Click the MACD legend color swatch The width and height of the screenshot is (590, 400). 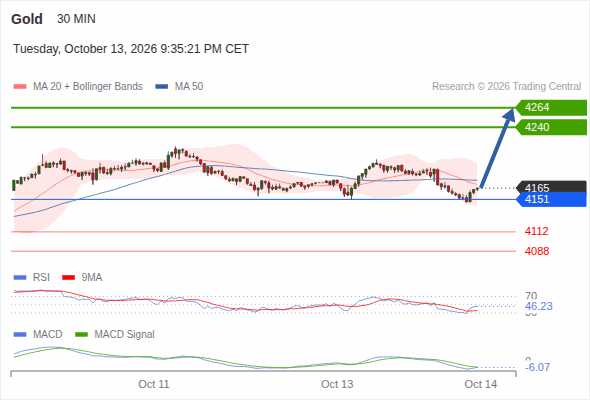pyautogui.click(x=20, y=335)
